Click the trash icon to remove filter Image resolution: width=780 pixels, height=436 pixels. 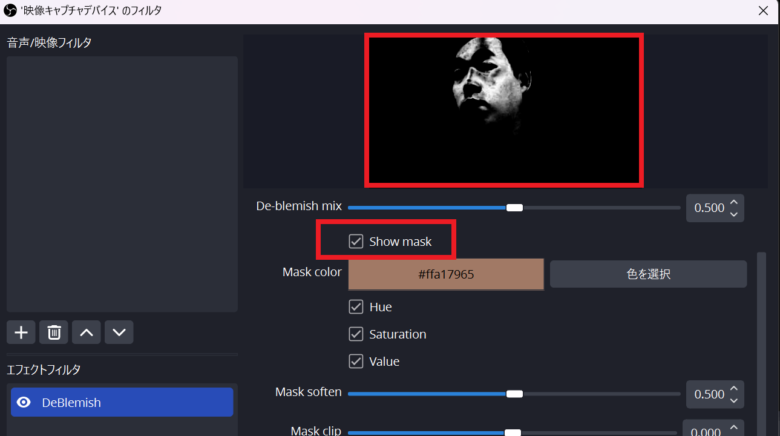pyautogui.click(x=54, y=332)
